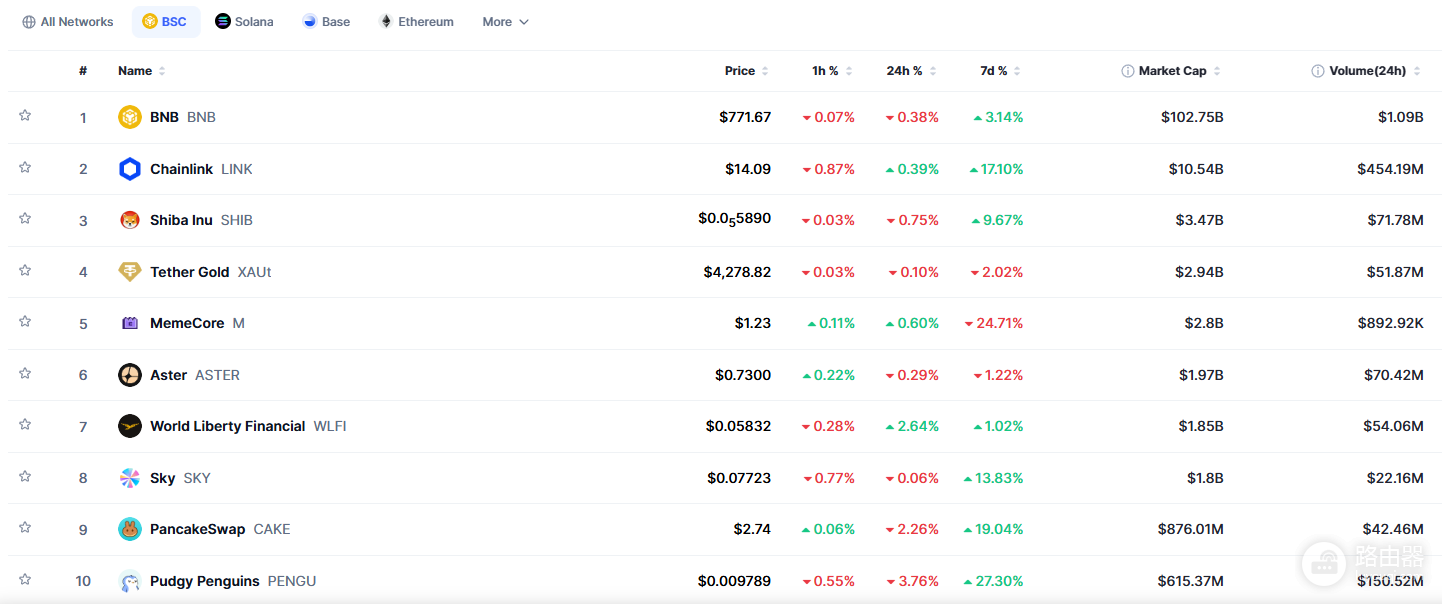This screenshot has width=1442, height=604.
Task: Click the Sky colorful logo icon
Action: [130, 478]
